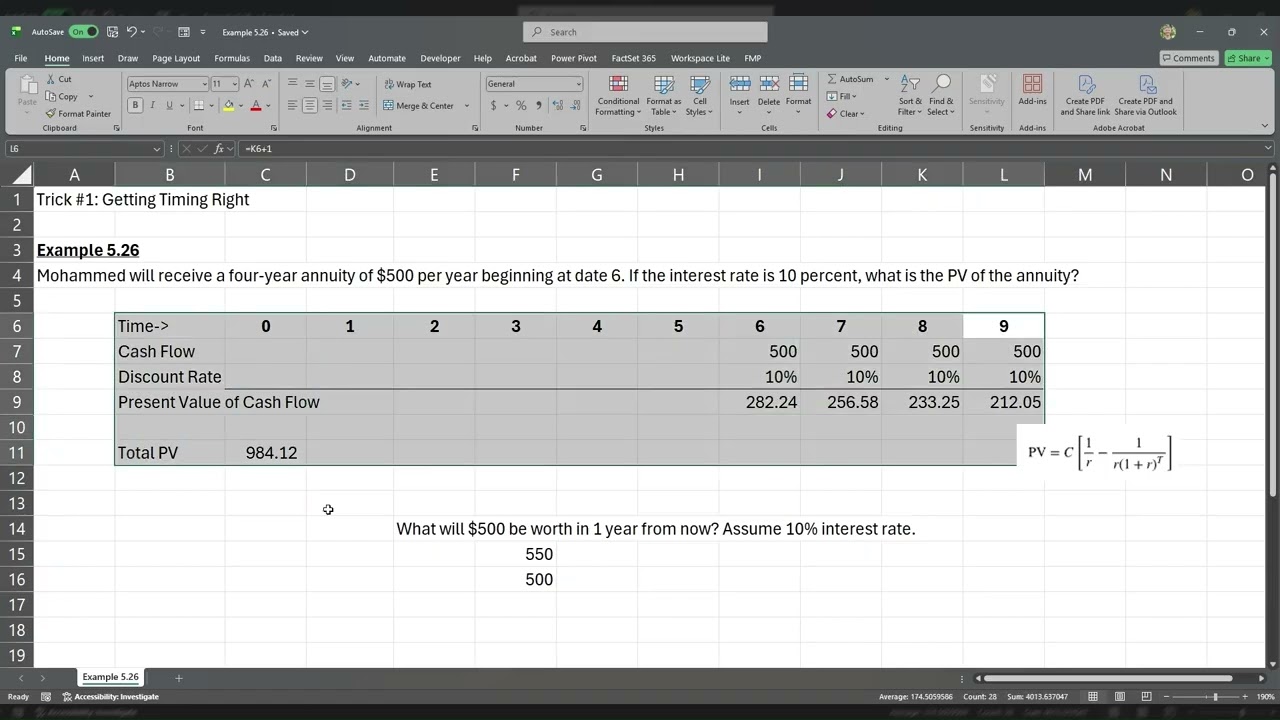Screen dimensions: 1280x720
Task: Apply the red font color A
Action: (x=256, y=105)
